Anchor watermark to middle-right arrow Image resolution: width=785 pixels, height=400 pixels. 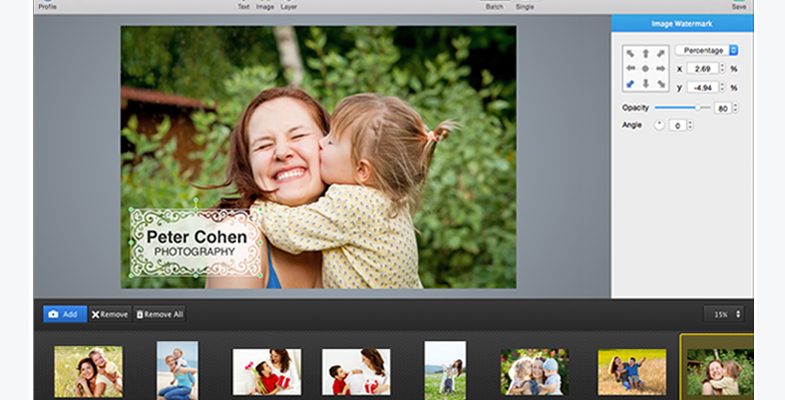(x=661, y=69)
